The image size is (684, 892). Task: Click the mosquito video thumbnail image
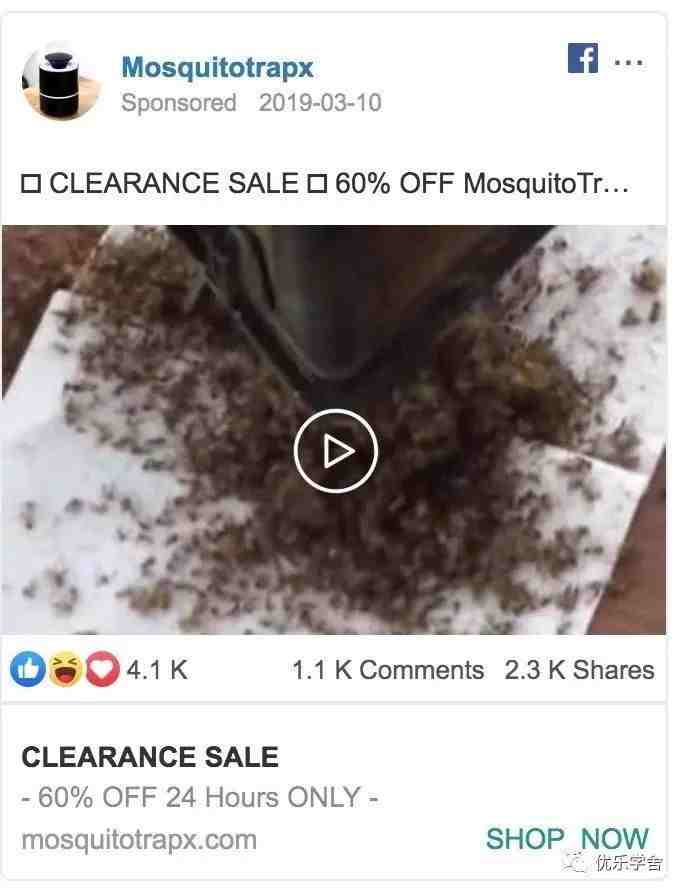point(334,430)
